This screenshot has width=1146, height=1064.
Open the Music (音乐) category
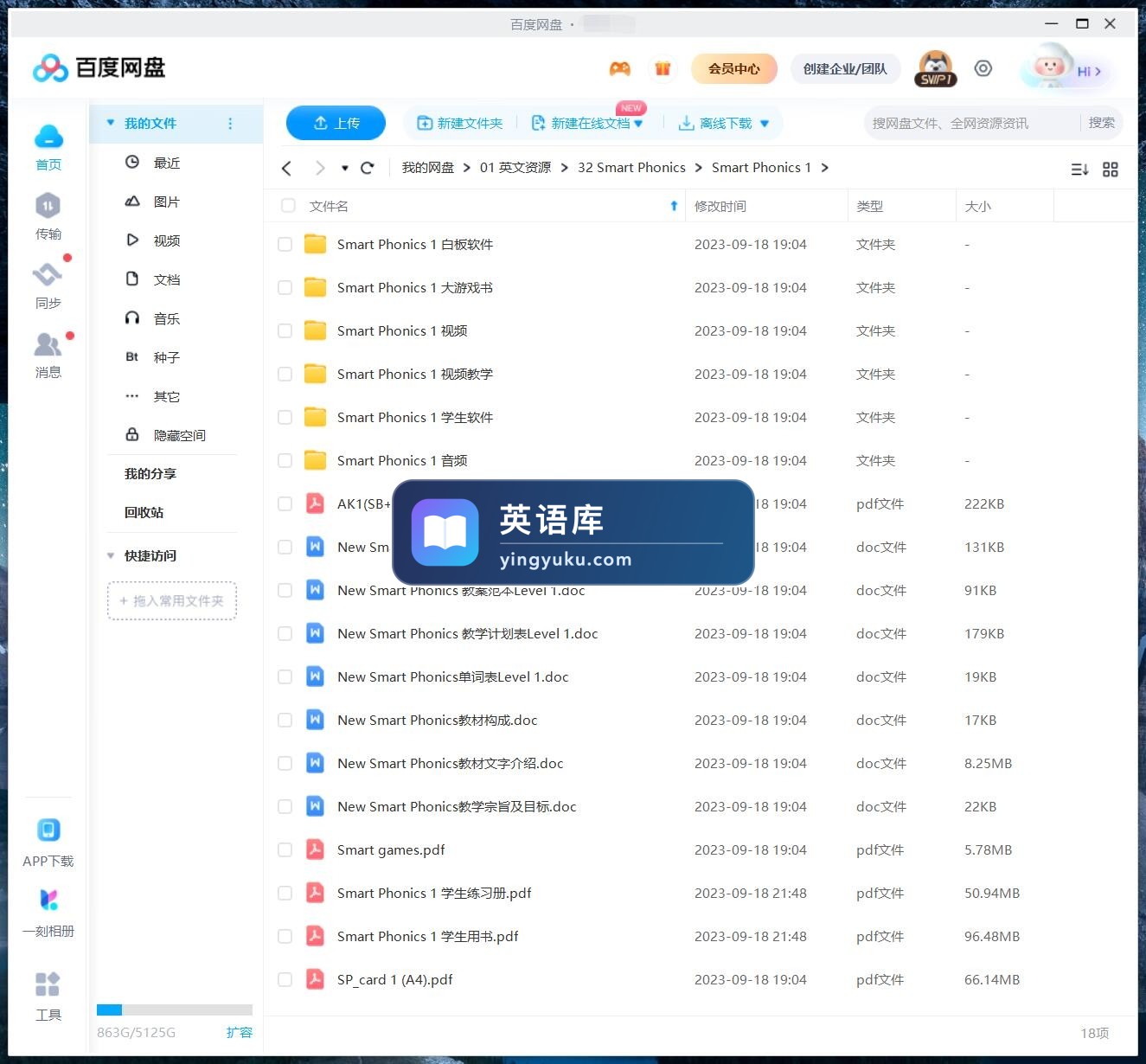(167, 318)
